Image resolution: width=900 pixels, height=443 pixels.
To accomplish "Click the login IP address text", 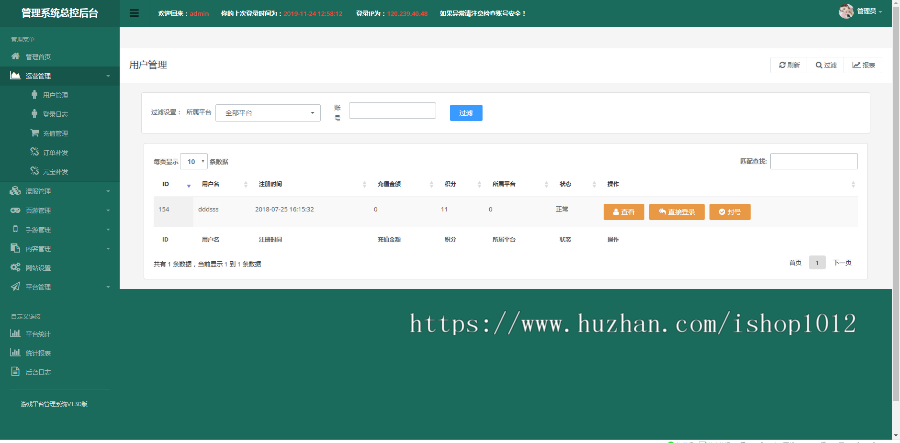I will tap(408, 13).
